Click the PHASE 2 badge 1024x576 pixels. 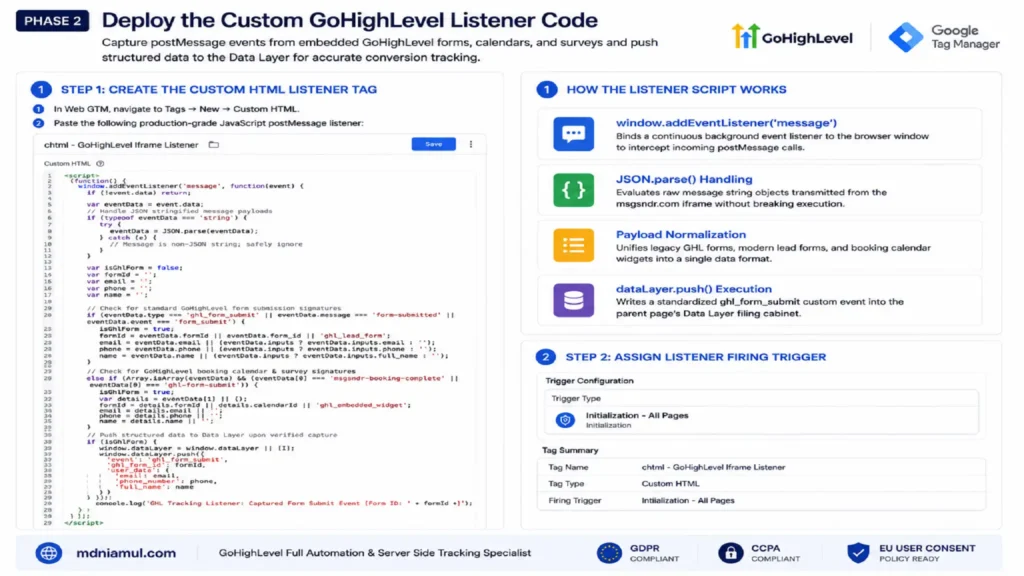52,21
